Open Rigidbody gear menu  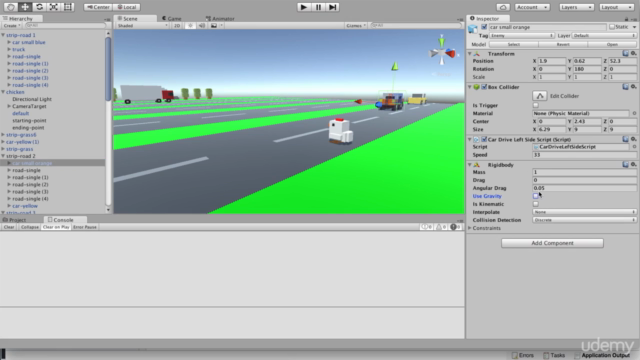click(633, 164)
